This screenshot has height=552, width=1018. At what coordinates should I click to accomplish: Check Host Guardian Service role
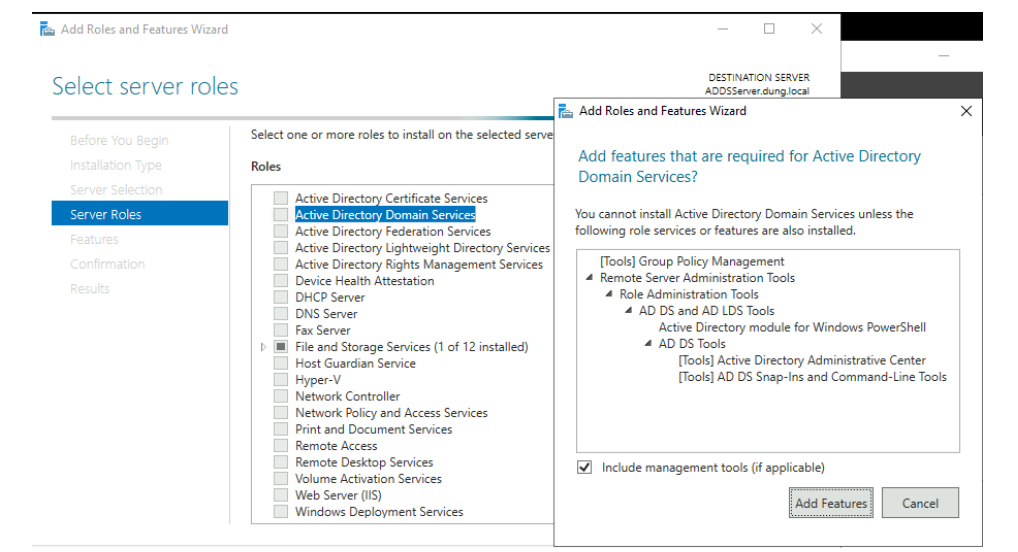280,363
